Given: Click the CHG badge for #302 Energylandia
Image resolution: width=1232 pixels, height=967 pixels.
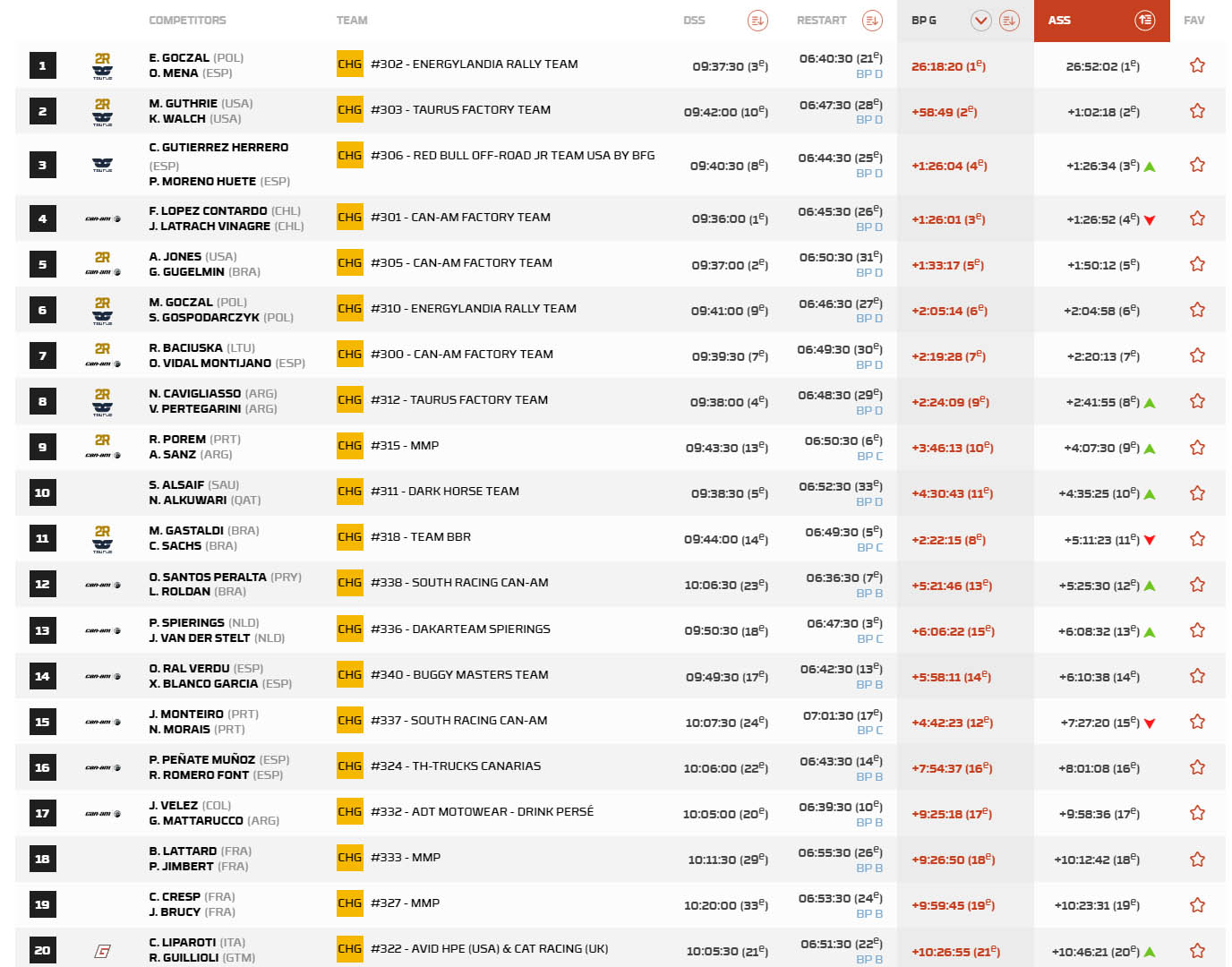Looking at the screenshot, I should coord(349,64).
